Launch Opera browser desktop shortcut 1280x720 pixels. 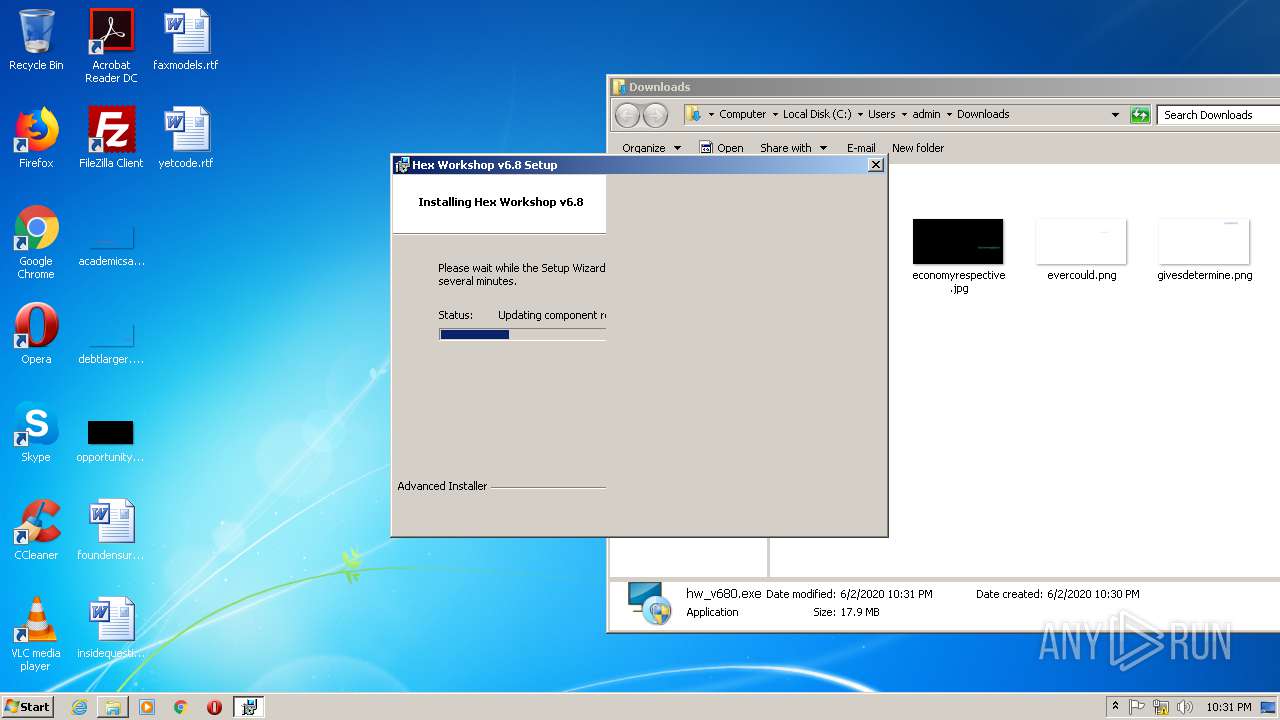click(36, 334)
